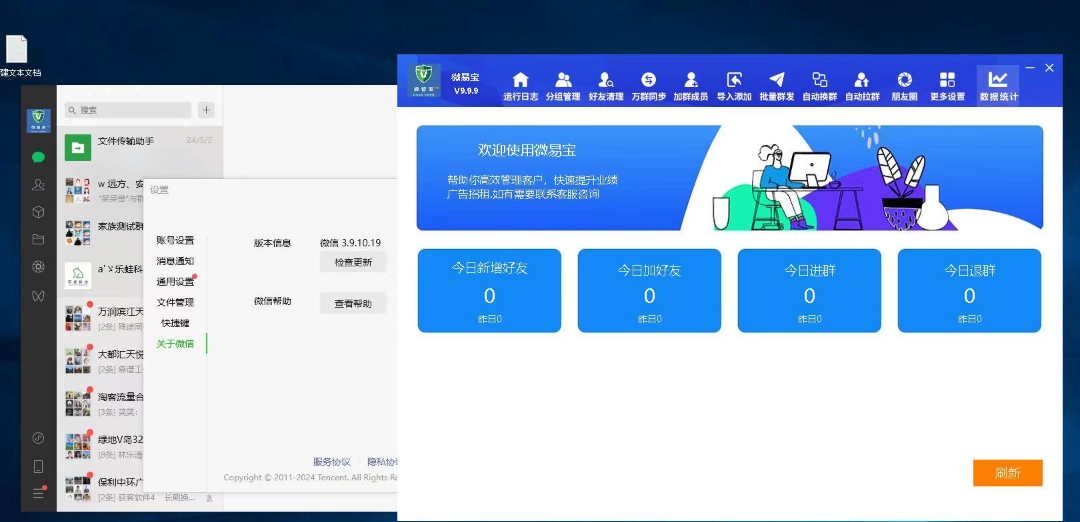Open 更多设置 grid icon

tap(947, 85)
